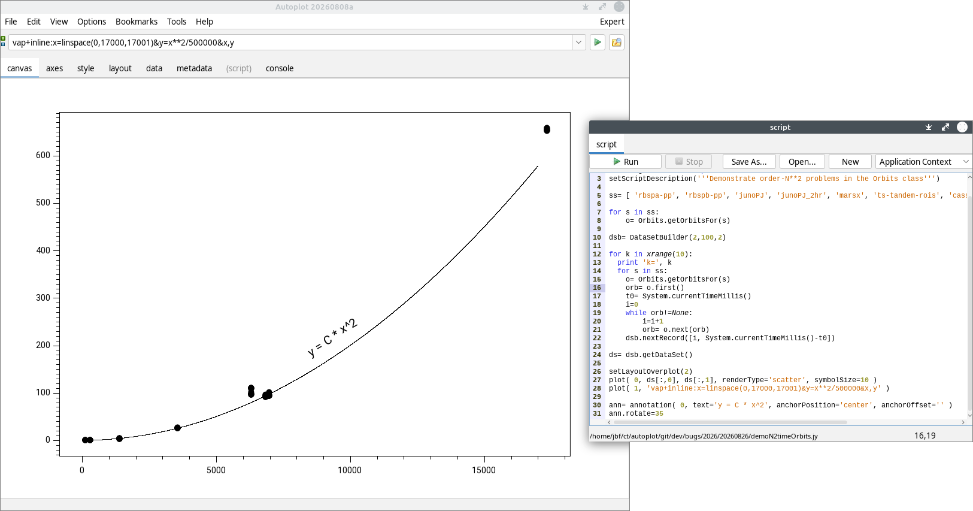Open the Help menu

click(x=204, y=21)
